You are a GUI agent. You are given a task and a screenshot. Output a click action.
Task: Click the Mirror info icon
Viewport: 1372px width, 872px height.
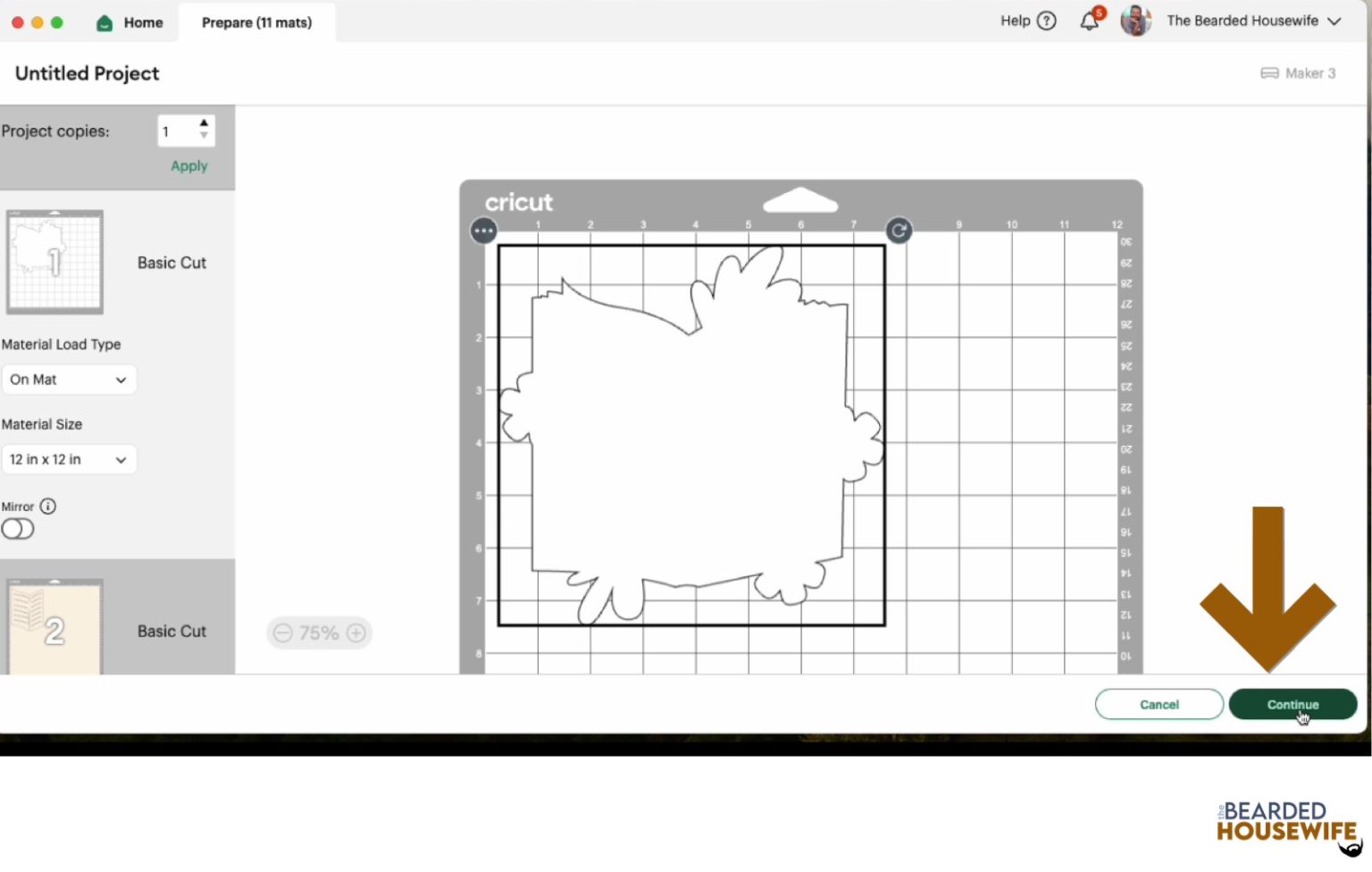click(48, 507)
